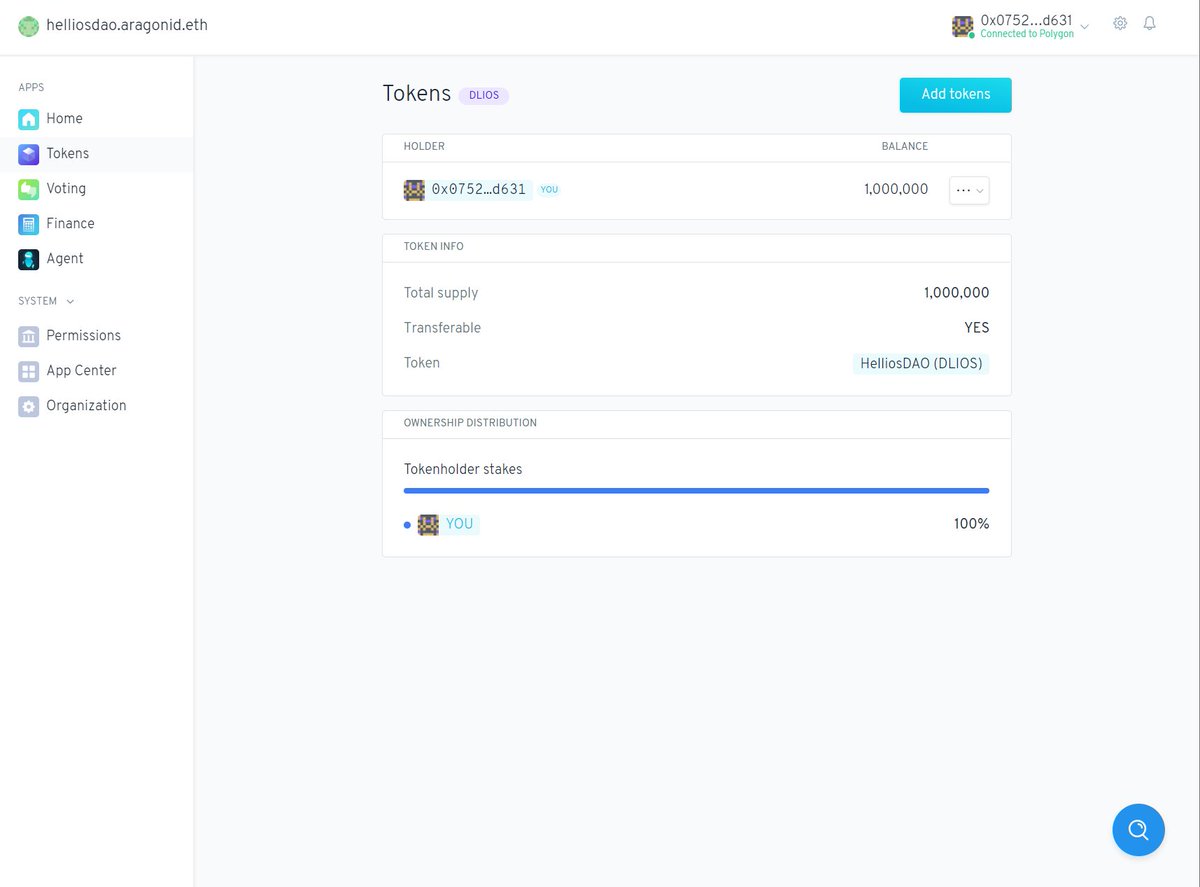Click the helliosdao organization avatar icon

tap(28, 26)
